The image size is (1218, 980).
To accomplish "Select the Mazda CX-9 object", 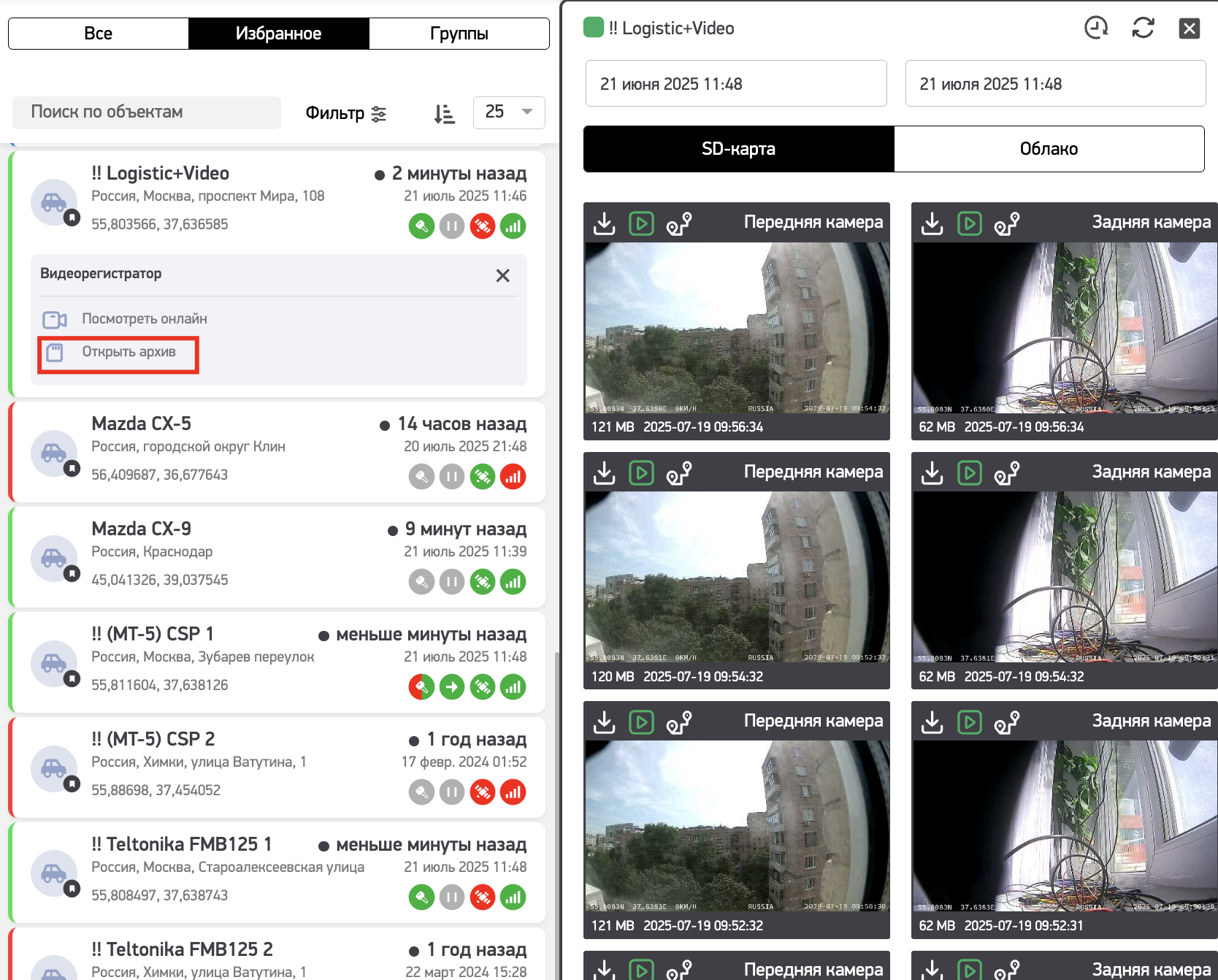I will (x=142, y=529).
